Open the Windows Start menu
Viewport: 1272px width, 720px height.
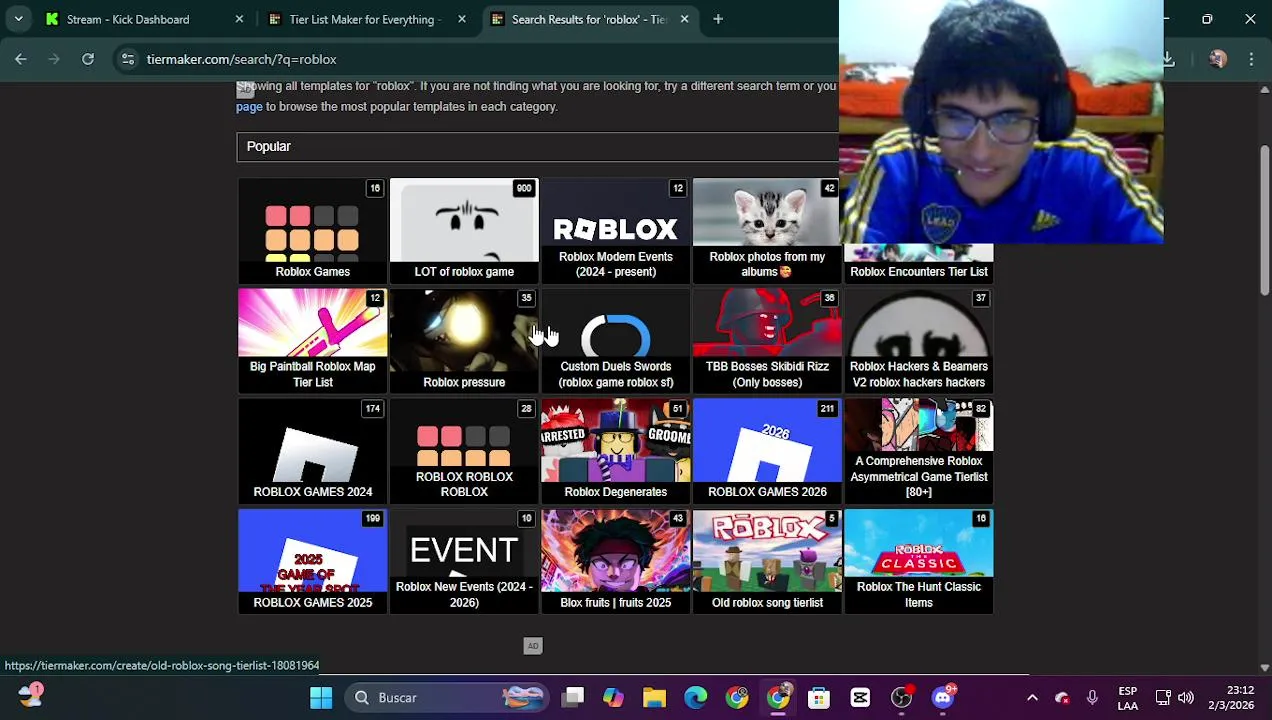point(321,697)
